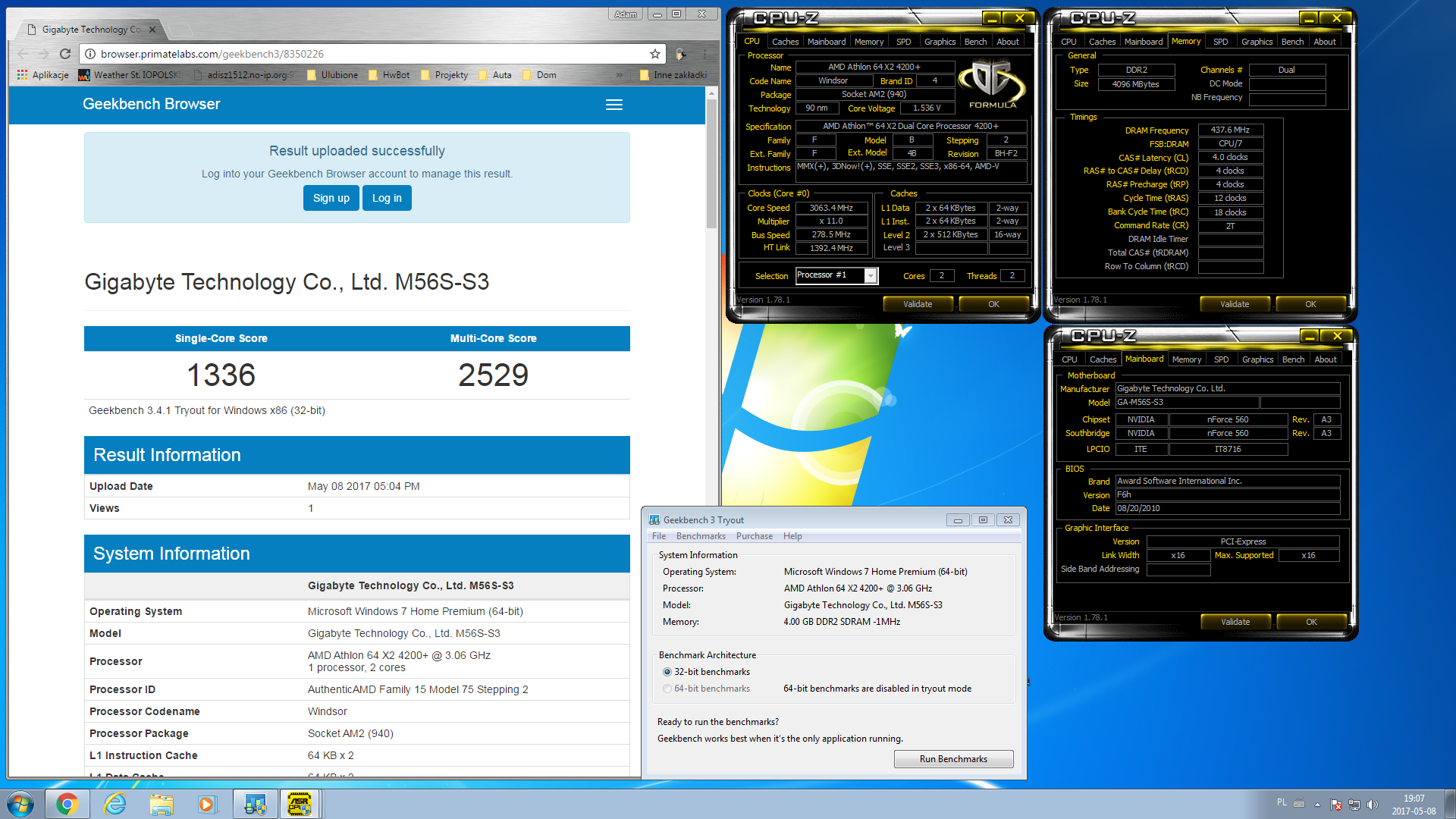
Task: Click the browser address bar
Action: tap(372, 54)
